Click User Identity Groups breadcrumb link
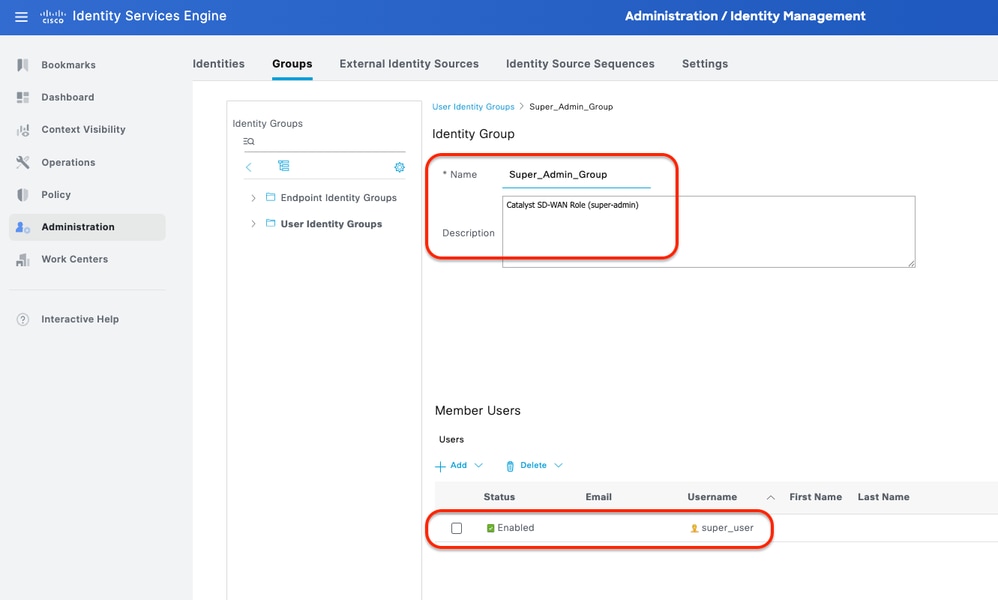 tap(473, 107)
